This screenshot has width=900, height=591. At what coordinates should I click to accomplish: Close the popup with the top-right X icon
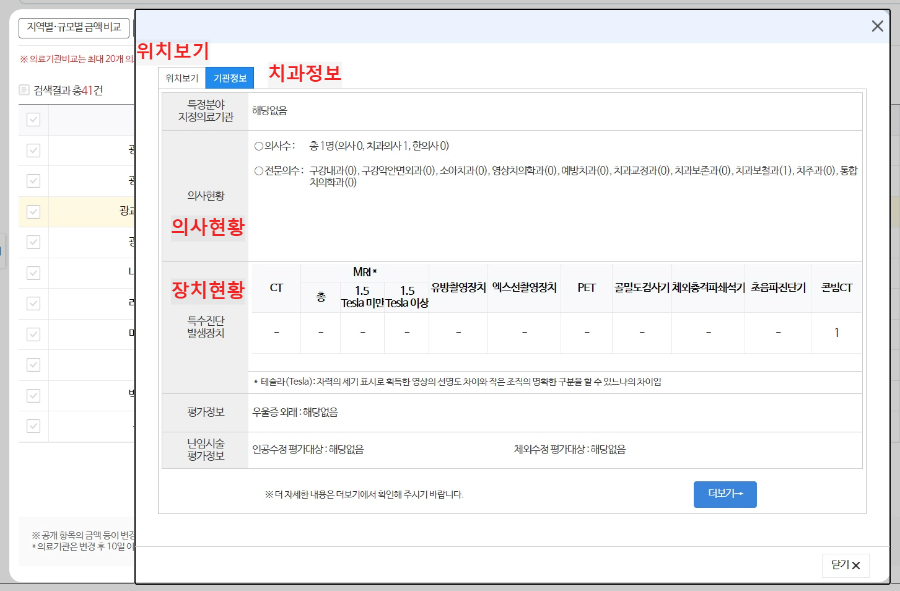click(877, 26)
